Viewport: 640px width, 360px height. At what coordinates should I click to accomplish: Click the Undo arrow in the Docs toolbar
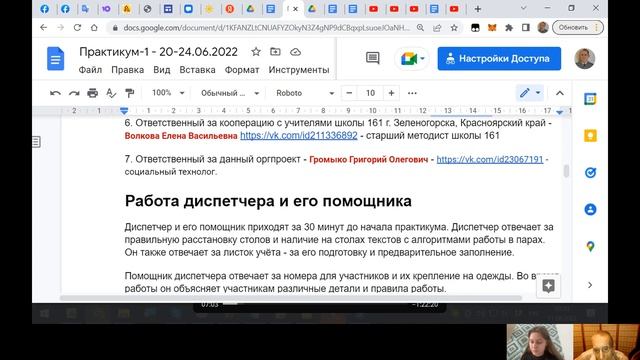click(x=55, y=93)
